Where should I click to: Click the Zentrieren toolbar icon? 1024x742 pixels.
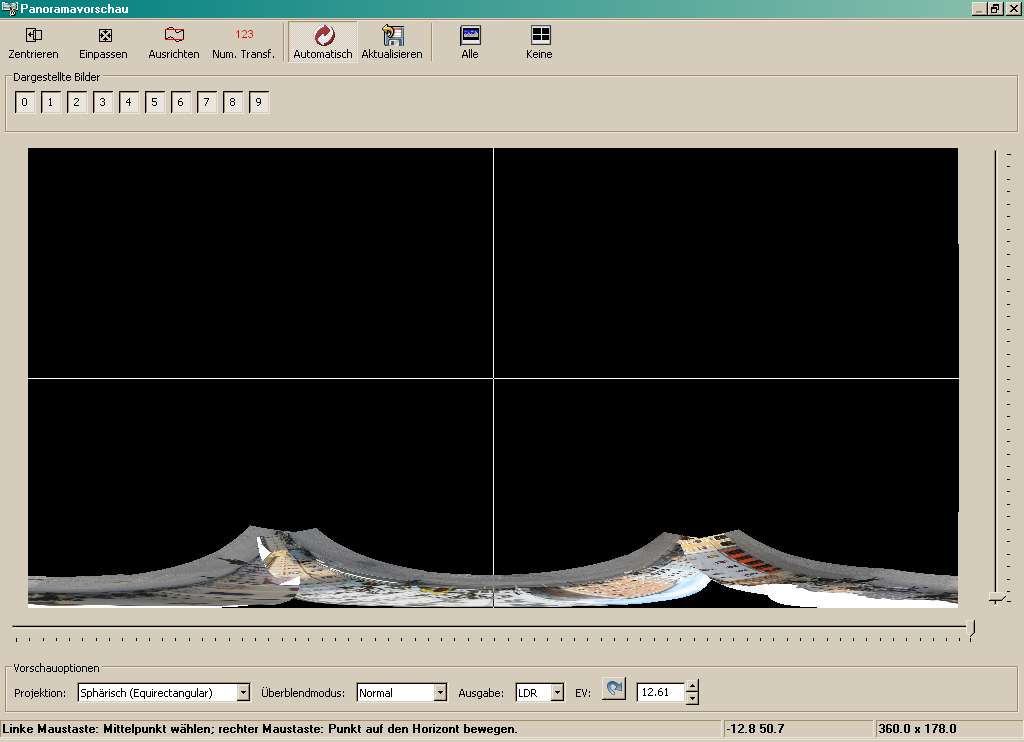(x=33, y=36)
